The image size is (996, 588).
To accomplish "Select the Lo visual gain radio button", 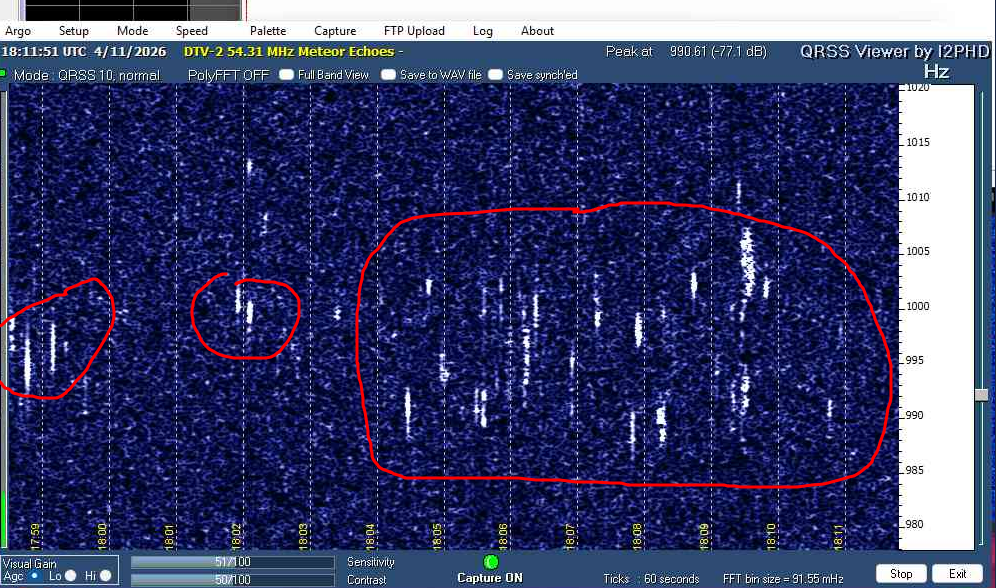I will tap(71, 575).
